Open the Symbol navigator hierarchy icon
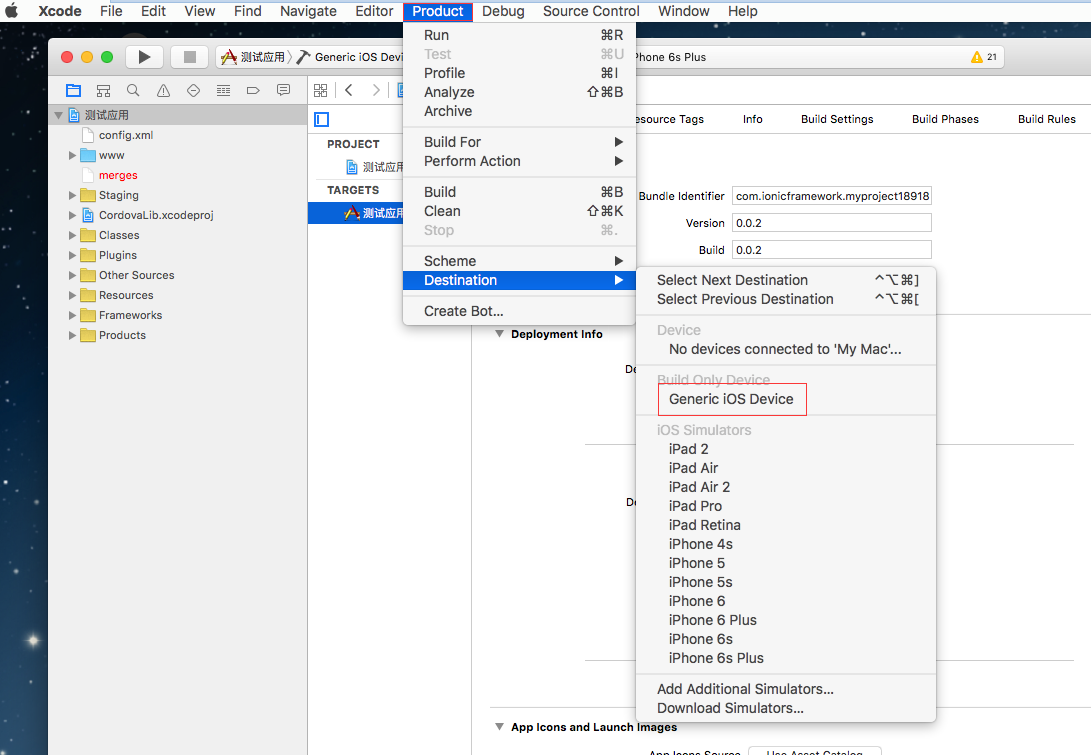1091x755 pixels. 104,90
